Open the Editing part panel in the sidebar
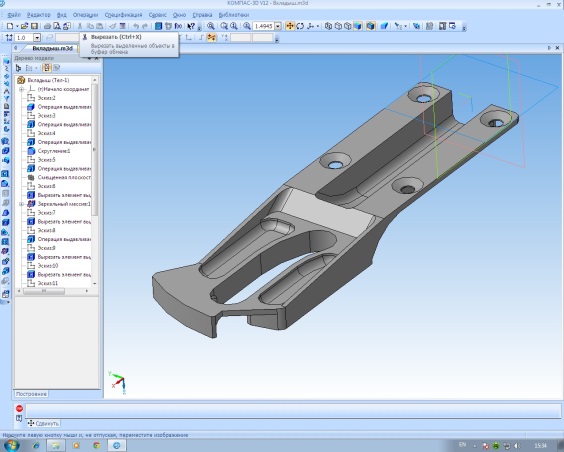Image resolution: width=564 pixels, height=452 pixels. 6,61
